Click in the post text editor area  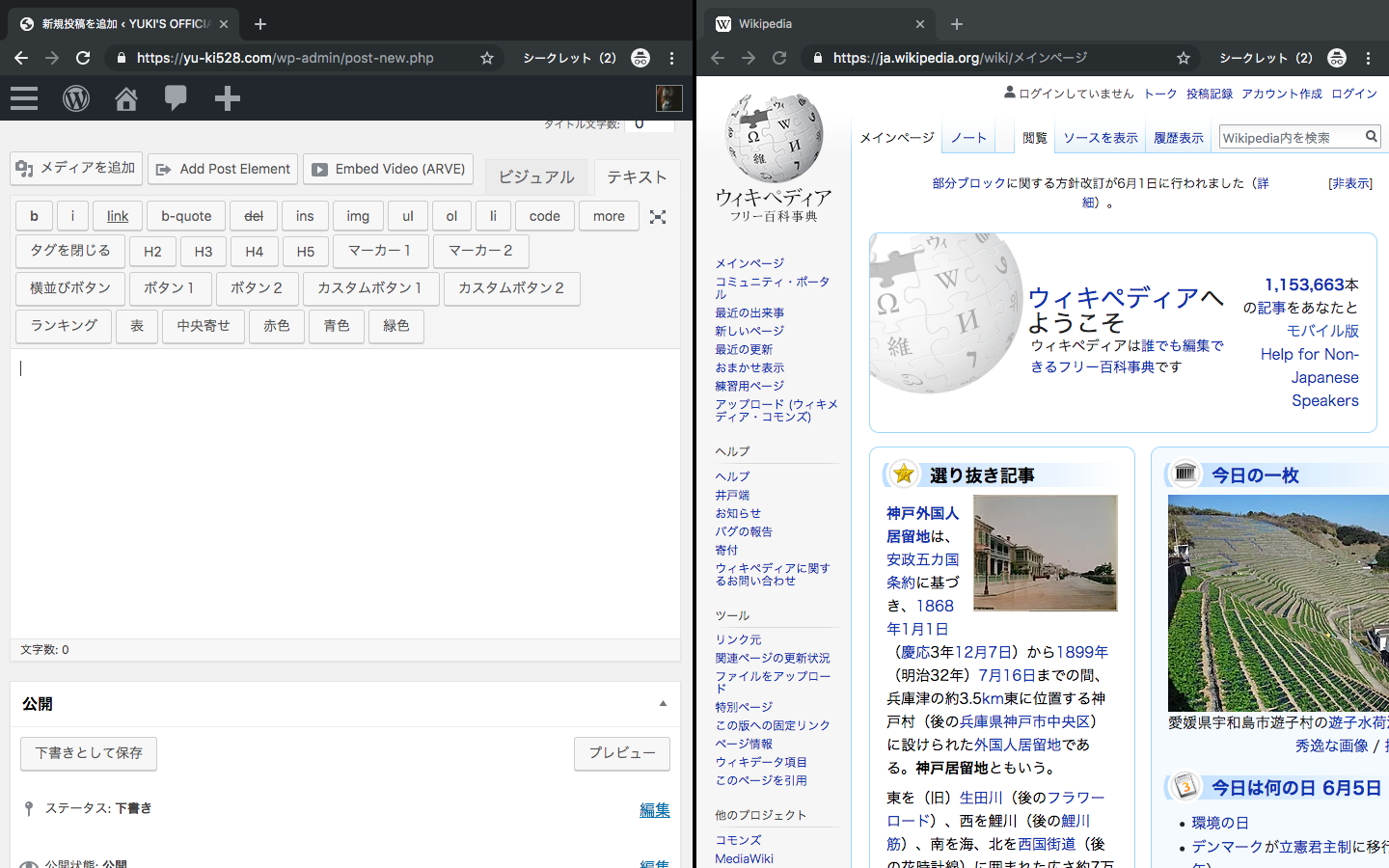point(345,494)
